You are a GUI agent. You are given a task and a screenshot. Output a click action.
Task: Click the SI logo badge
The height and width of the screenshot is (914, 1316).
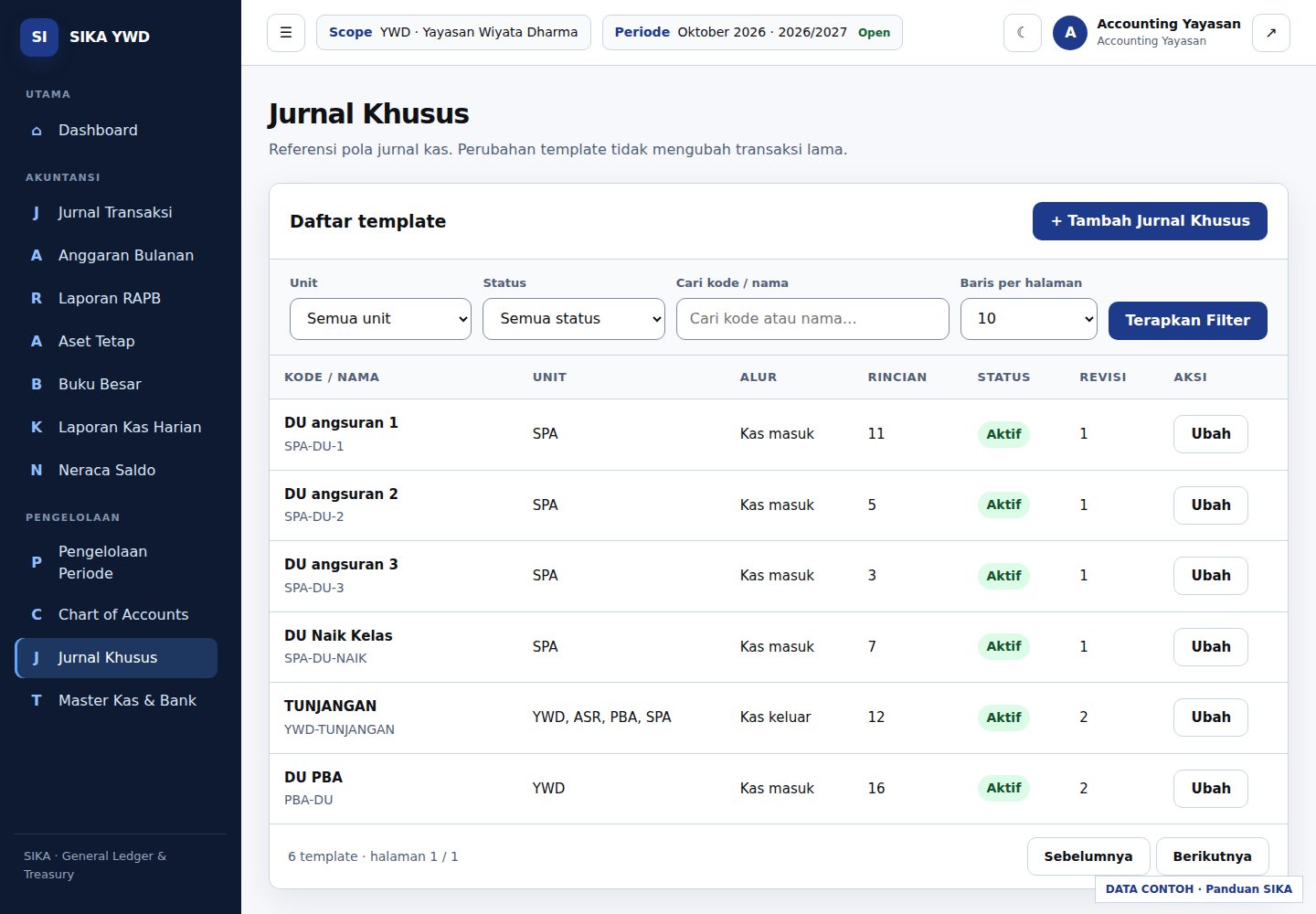(x=39, y=37)
